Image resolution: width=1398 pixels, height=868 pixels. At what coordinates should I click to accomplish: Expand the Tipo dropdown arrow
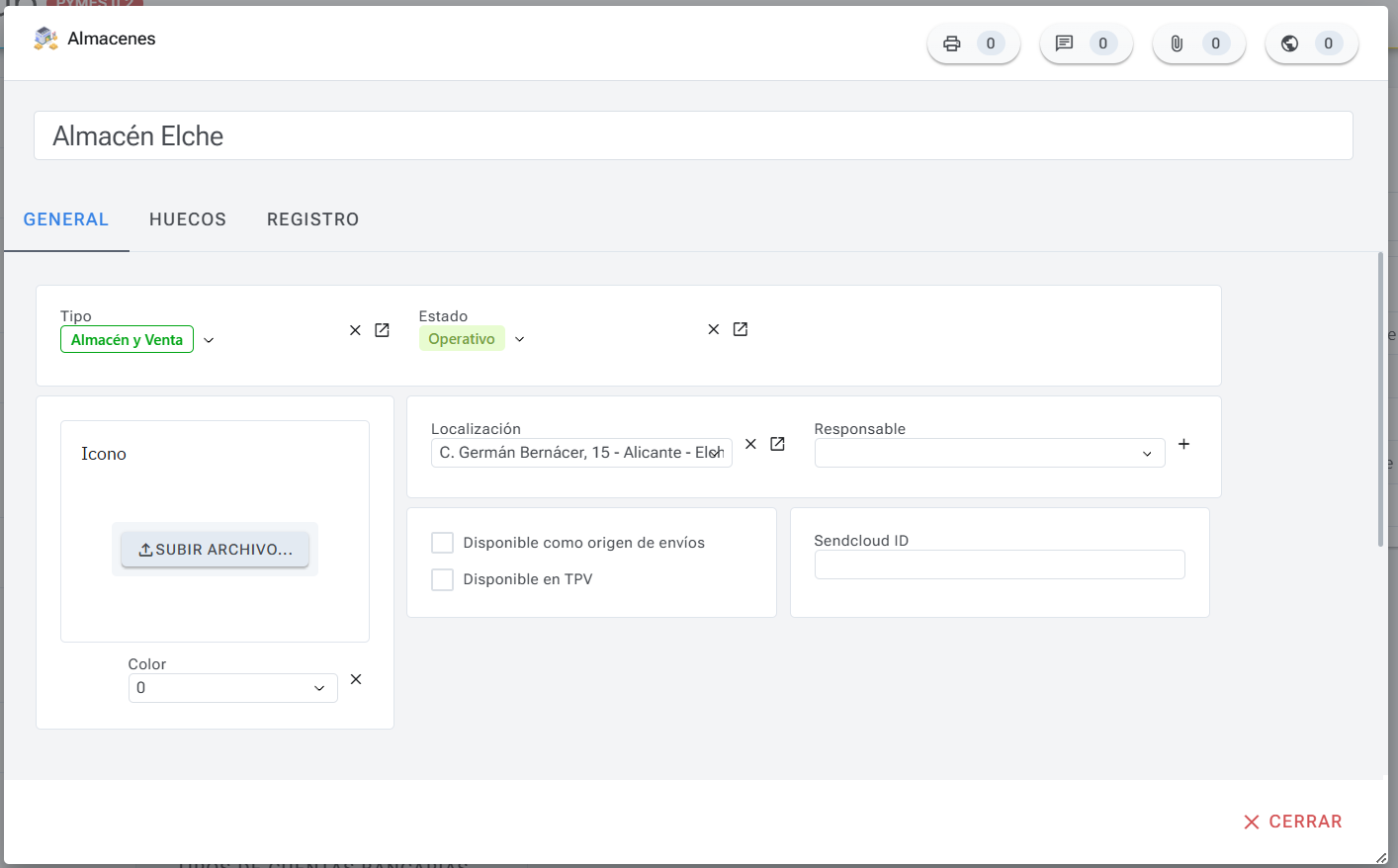tap(209, 340)
